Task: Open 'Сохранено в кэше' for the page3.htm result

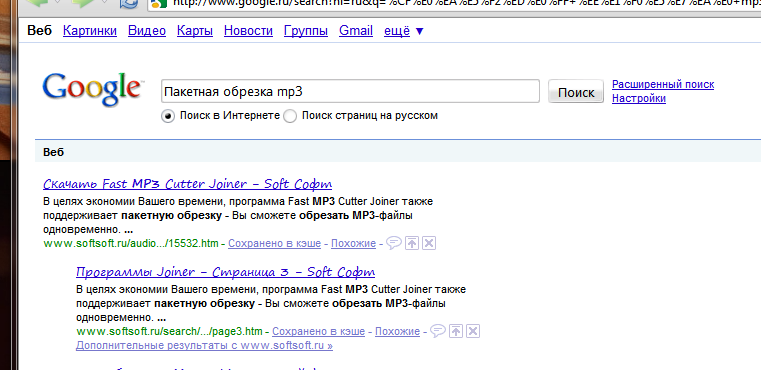Action: click(318, 332)
